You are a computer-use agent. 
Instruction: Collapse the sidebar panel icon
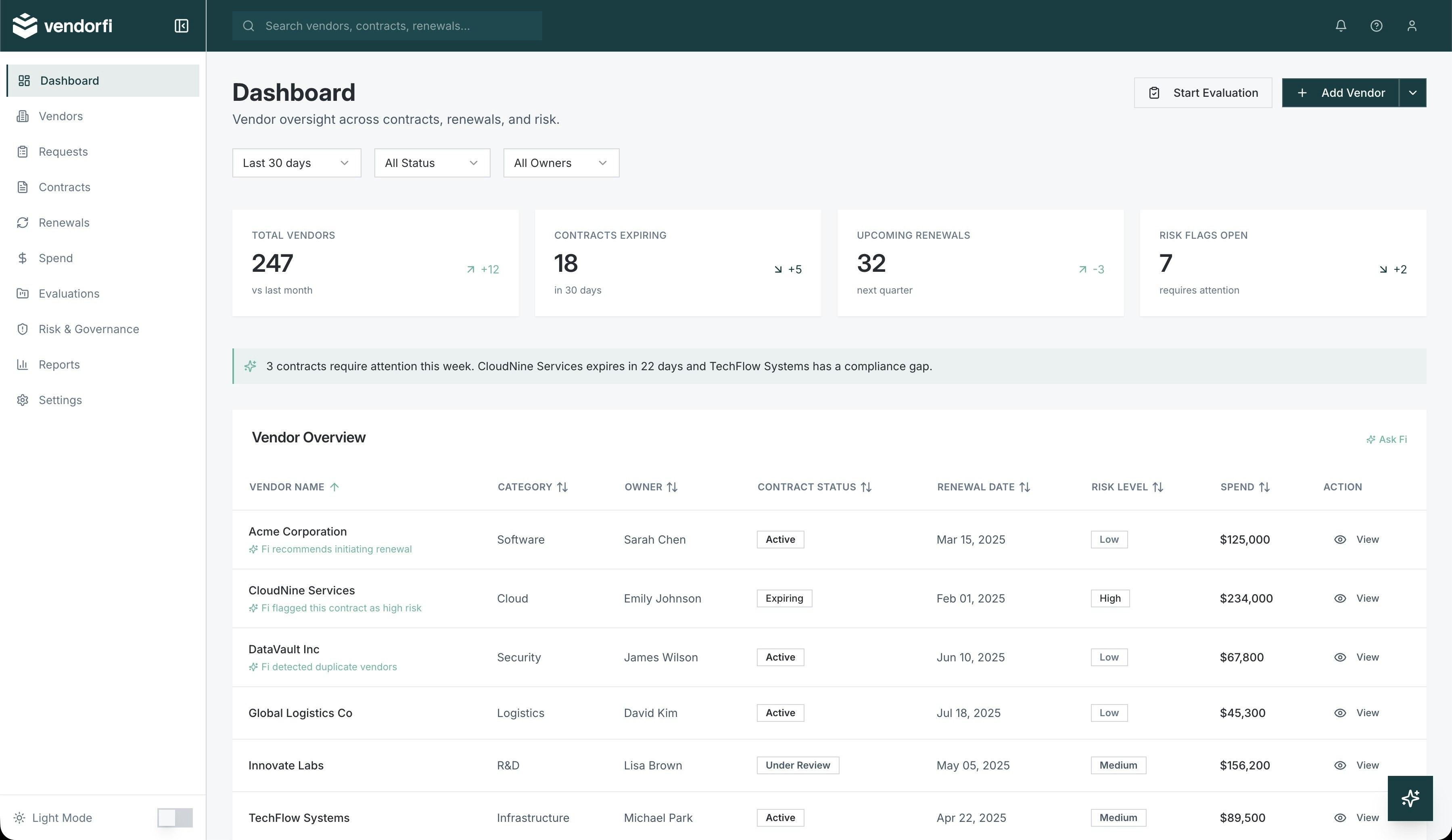[181, 26]
